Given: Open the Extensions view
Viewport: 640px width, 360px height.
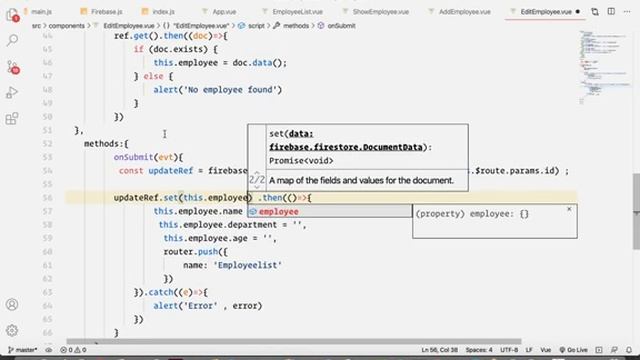Looking at the screenshot, I should 12,119.
